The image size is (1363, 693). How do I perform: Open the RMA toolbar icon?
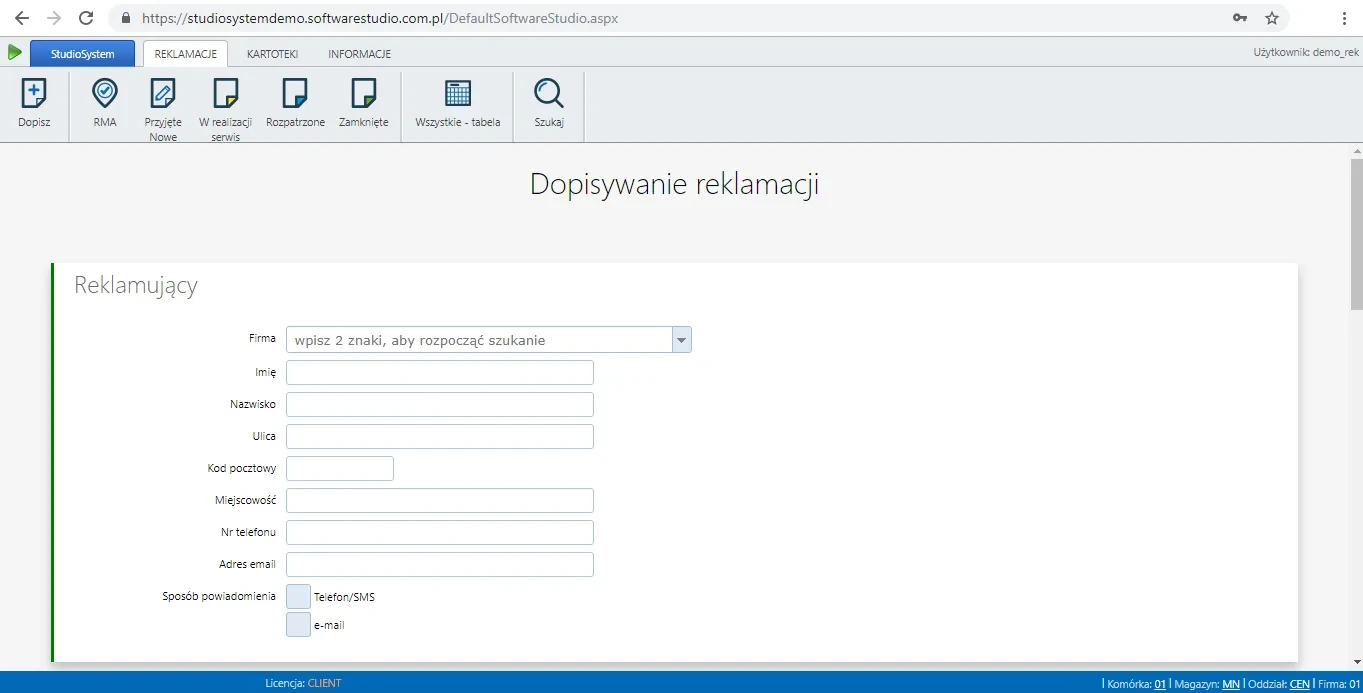pos(105,94)
